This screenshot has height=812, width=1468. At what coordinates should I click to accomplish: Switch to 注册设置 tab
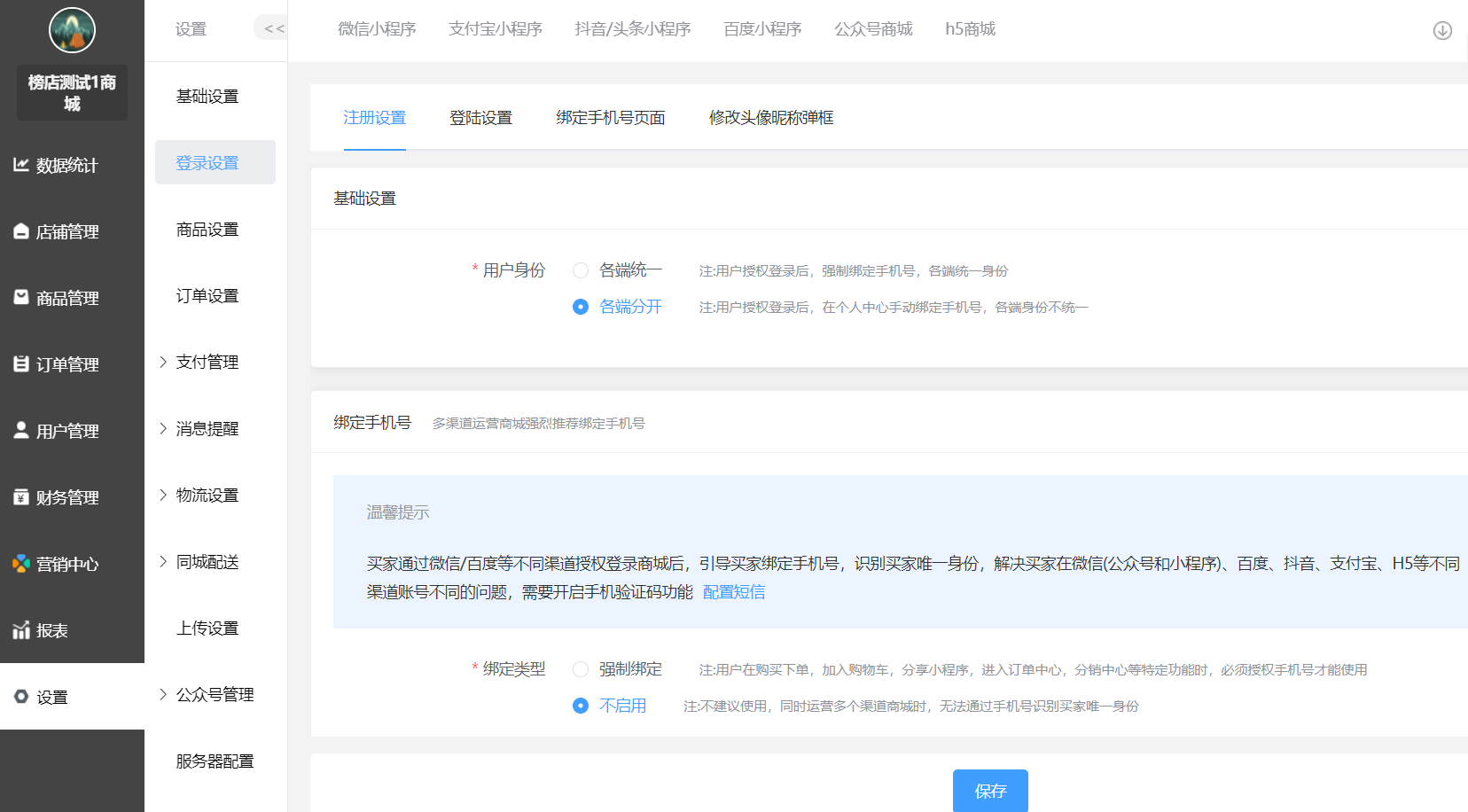(375, 118)
